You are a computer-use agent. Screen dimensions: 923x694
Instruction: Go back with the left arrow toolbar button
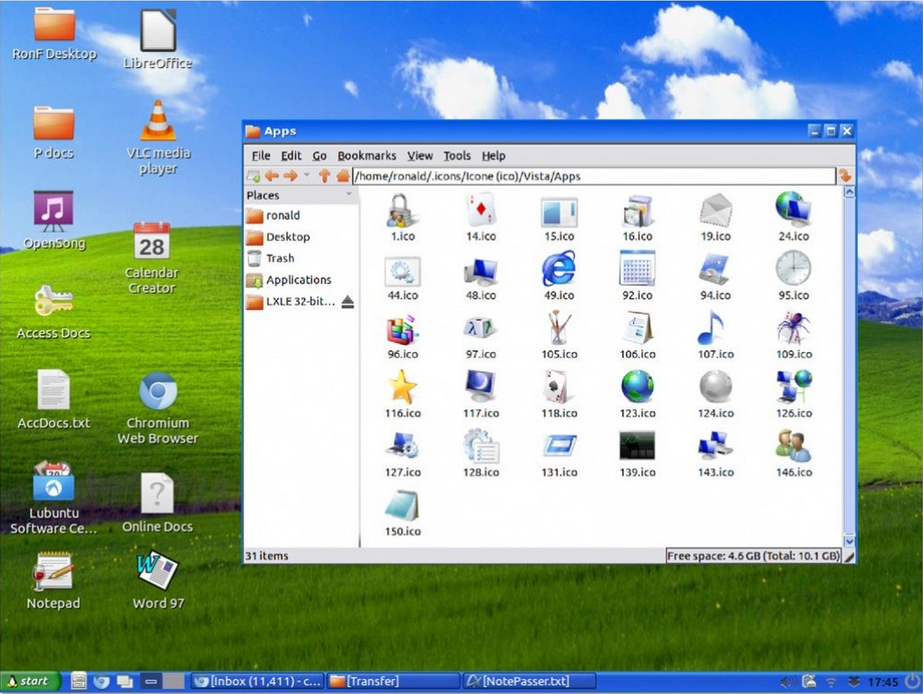point(271,175)
